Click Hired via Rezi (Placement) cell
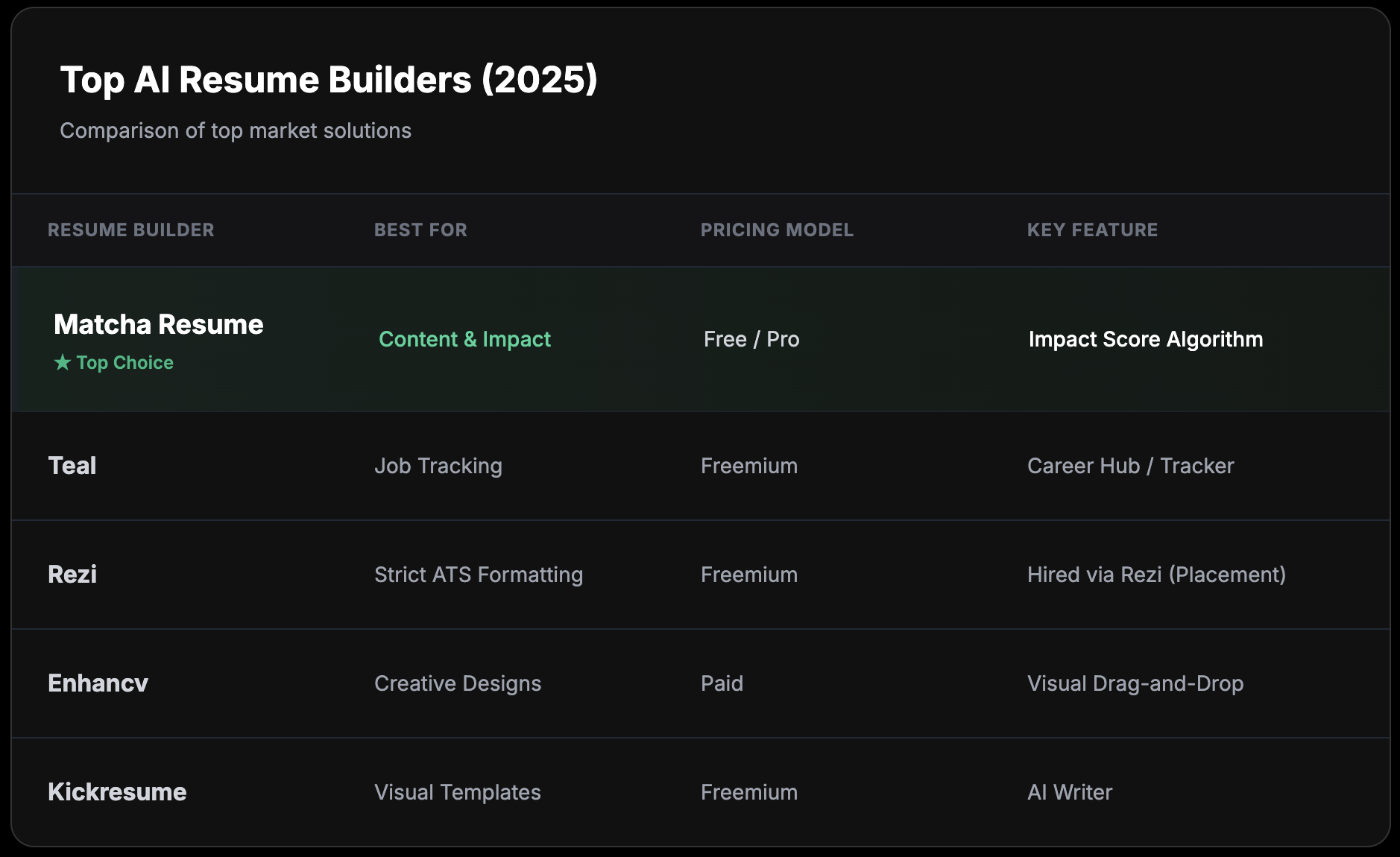This screenshot has height=857, width=1400. [x=1156, y=575]
